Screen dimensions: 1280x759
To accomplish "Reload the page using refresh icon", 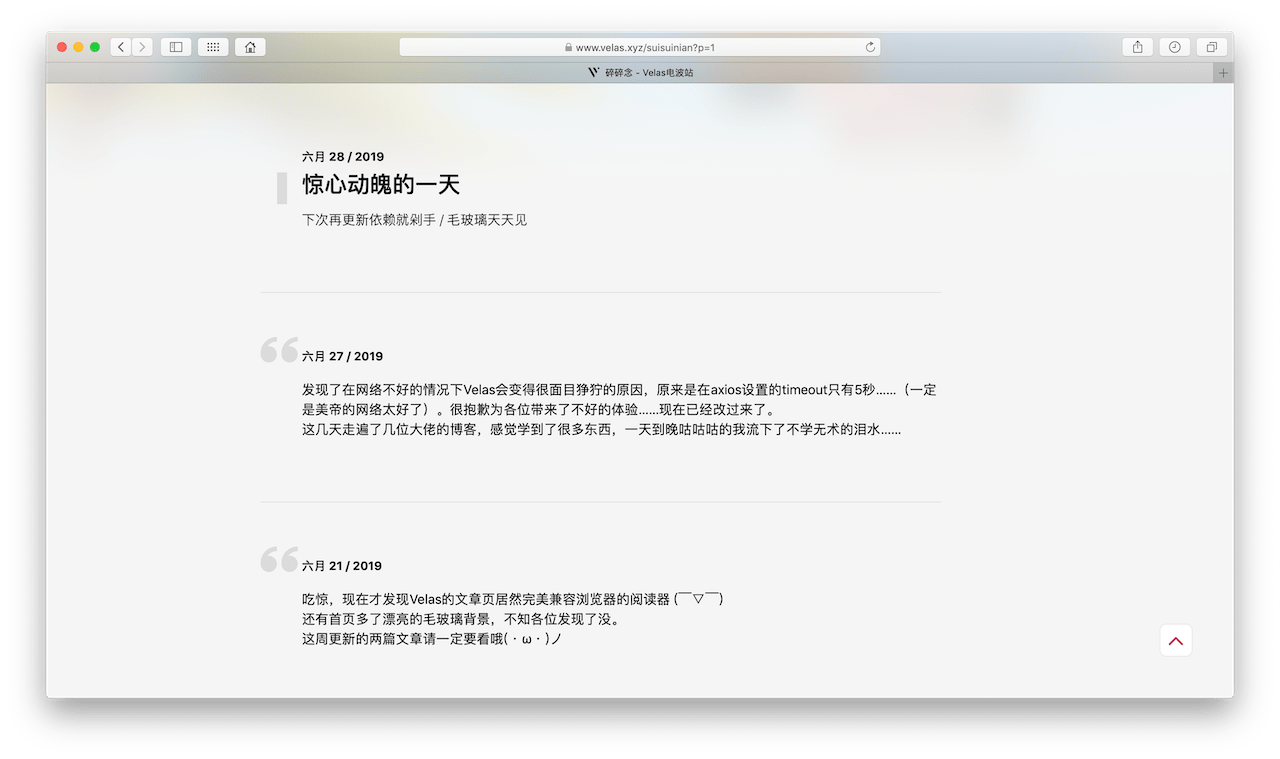I will [870, 47].
